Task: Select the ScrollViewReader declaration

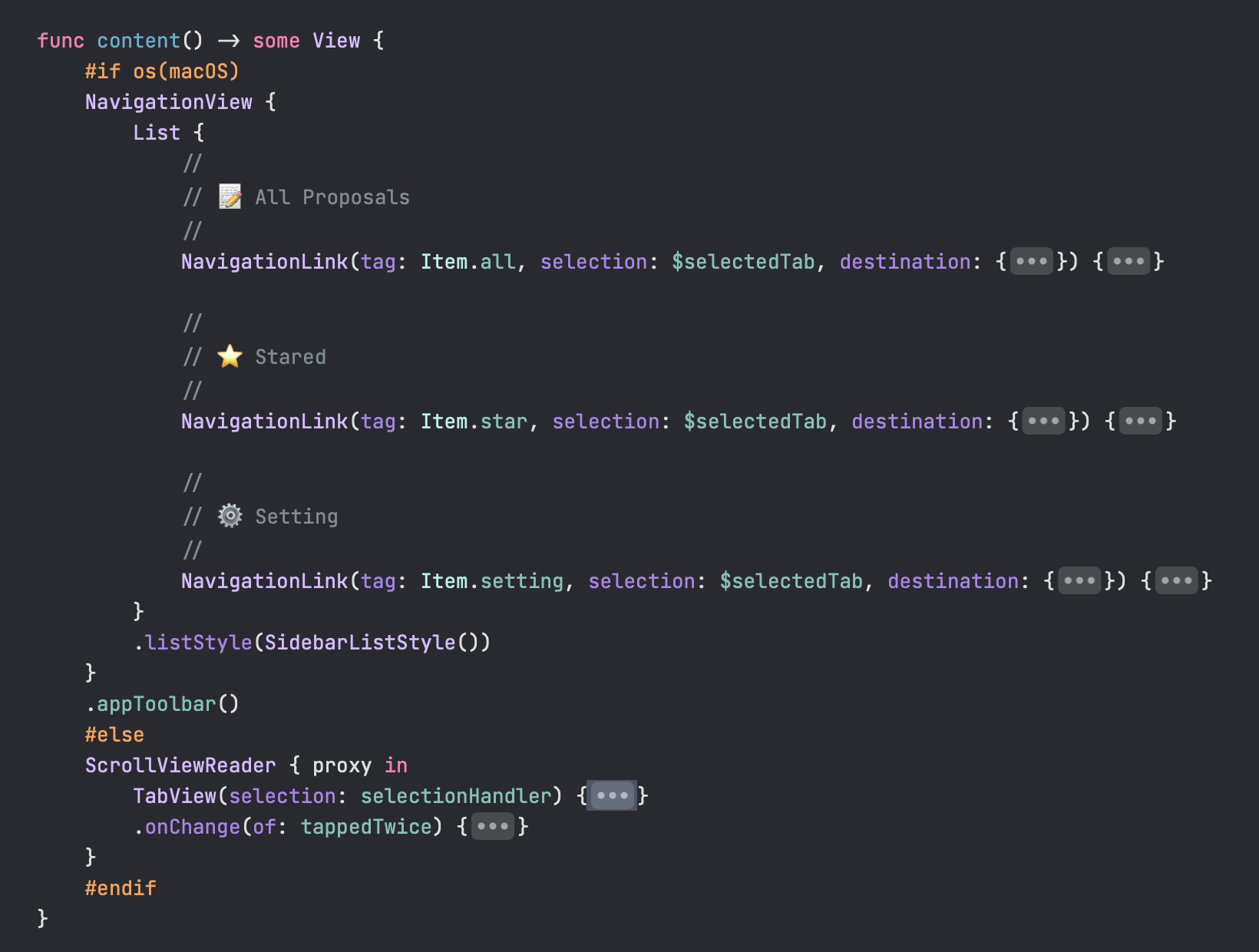Action: pos(180,765)
